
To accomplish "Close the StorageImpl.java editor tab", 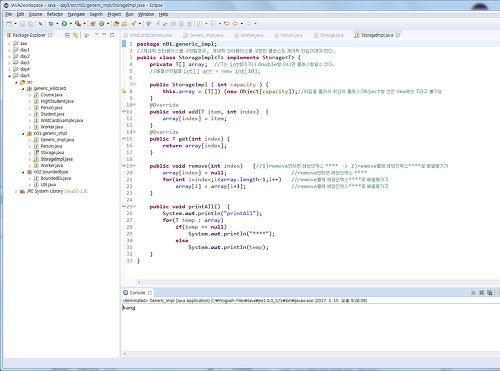I will (x=398, y=35).
